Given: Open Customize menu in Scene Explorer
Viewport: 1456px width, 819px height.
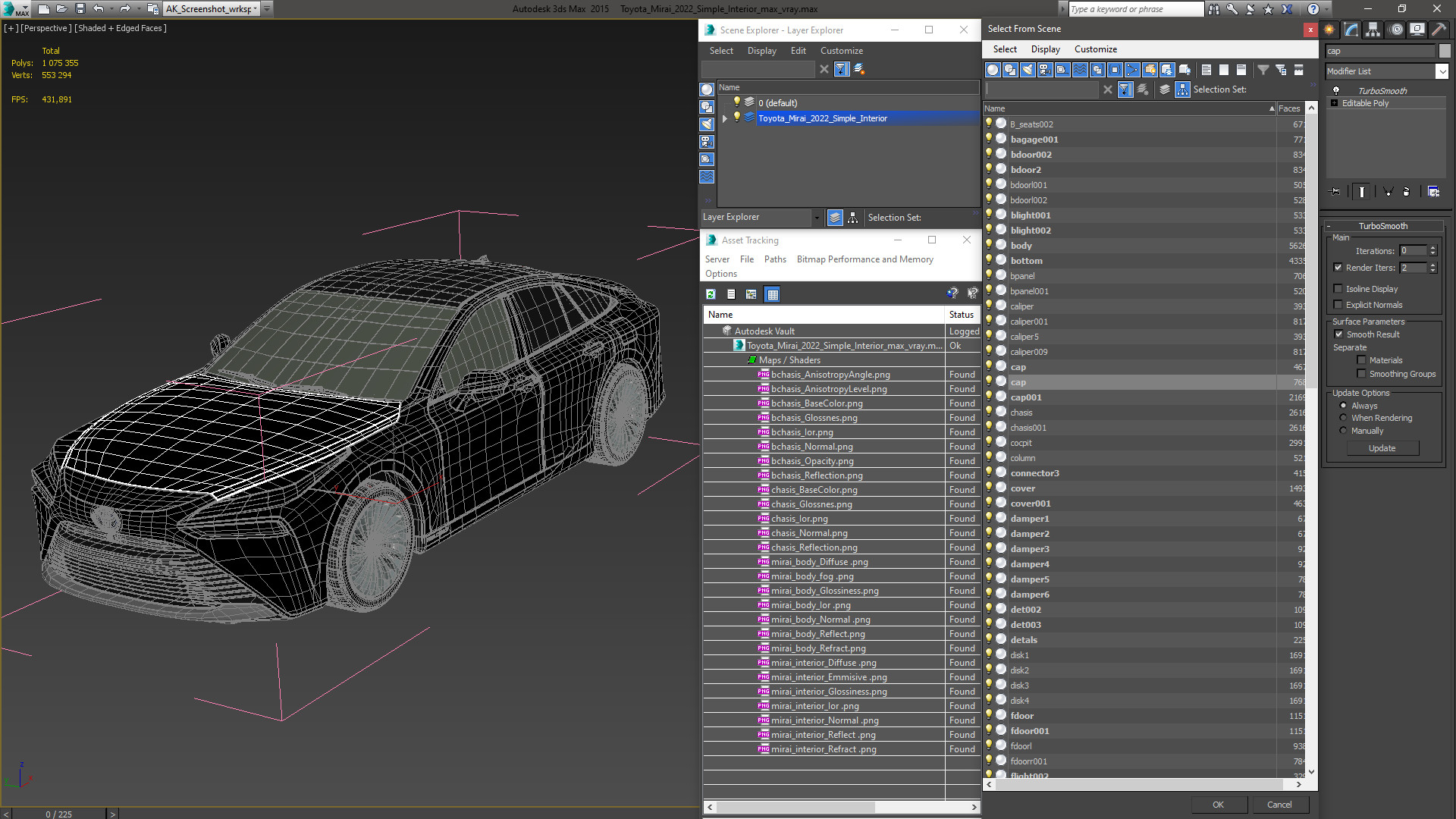Looking at the screenshot, I should pos(841,51).
